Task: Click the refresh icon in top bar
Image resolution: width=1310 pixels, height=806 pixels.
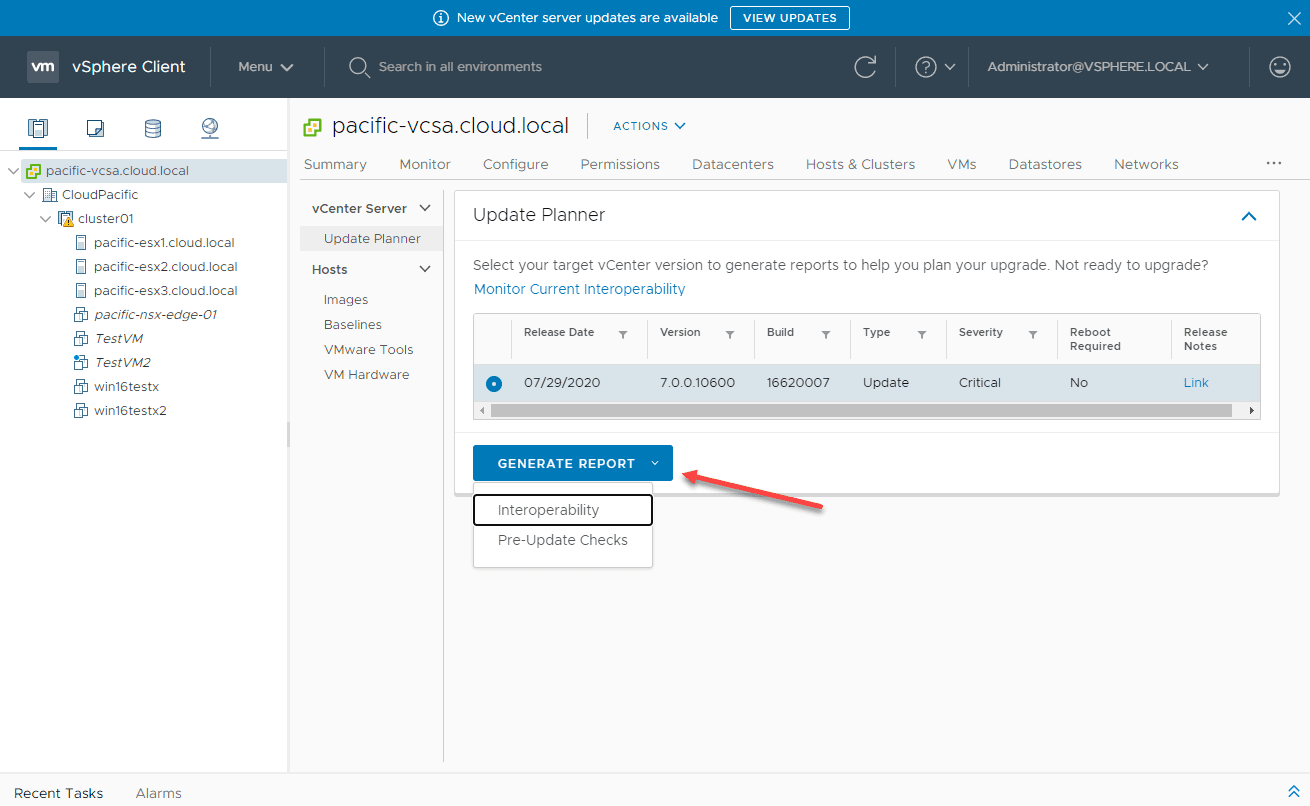Action: [x=865, y=67]
